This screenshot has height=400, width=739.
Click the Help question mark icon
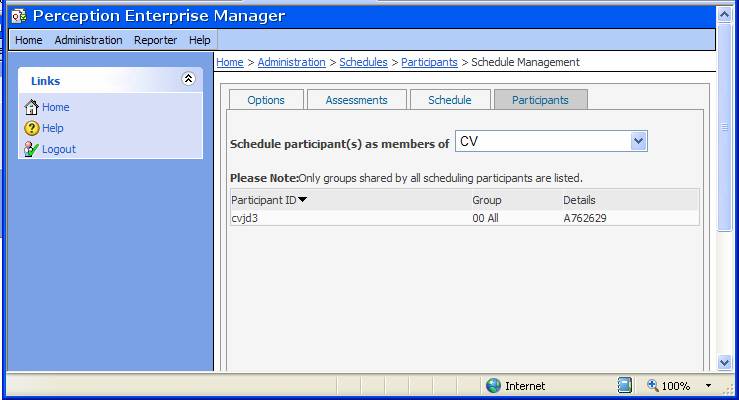(31, 128)
